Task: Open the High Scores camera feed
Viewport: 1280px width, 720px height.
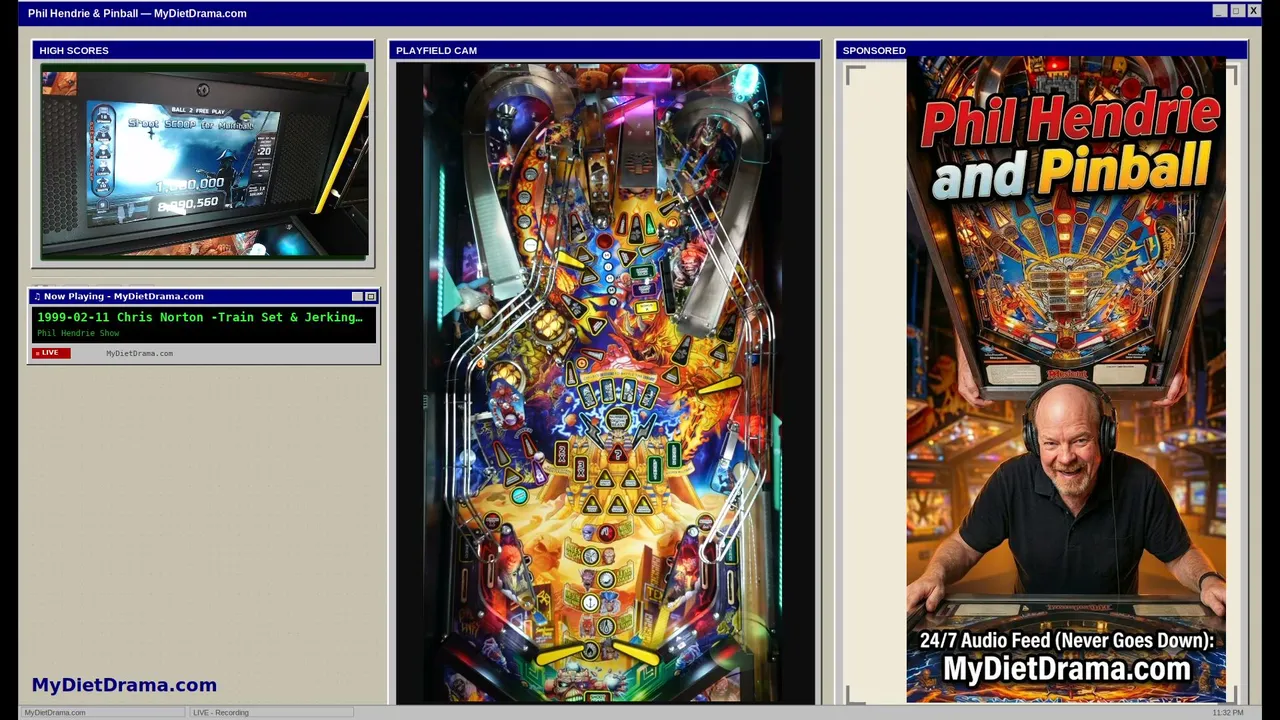Action: point(204,161)
